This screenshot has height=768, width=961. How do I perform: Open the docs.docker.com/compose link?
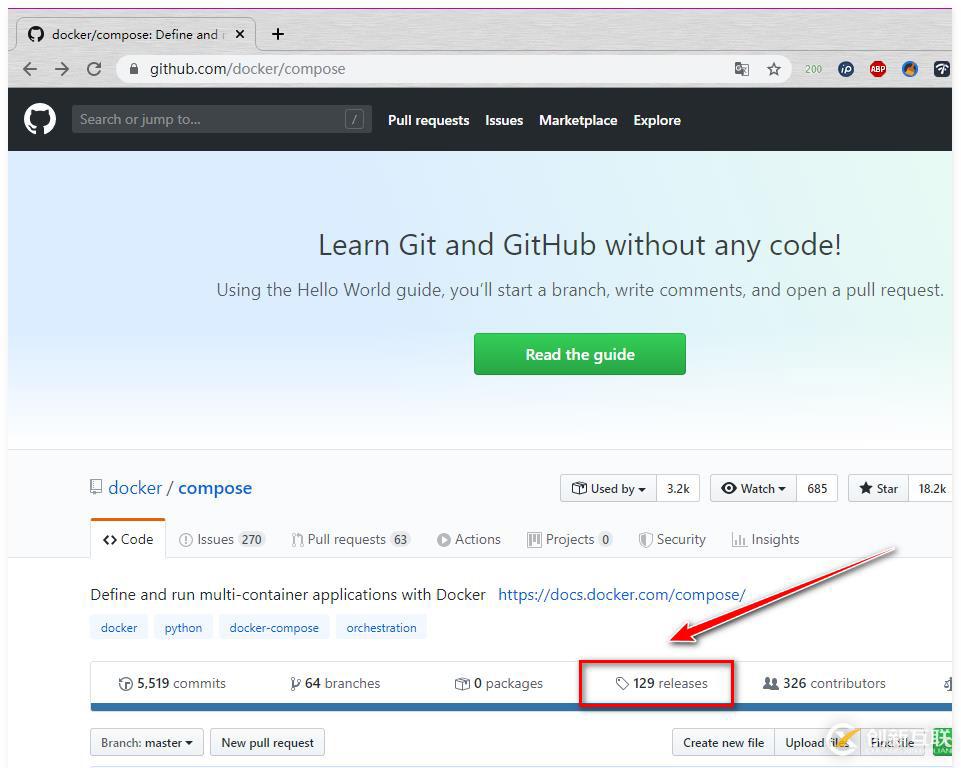coord(621,595)
